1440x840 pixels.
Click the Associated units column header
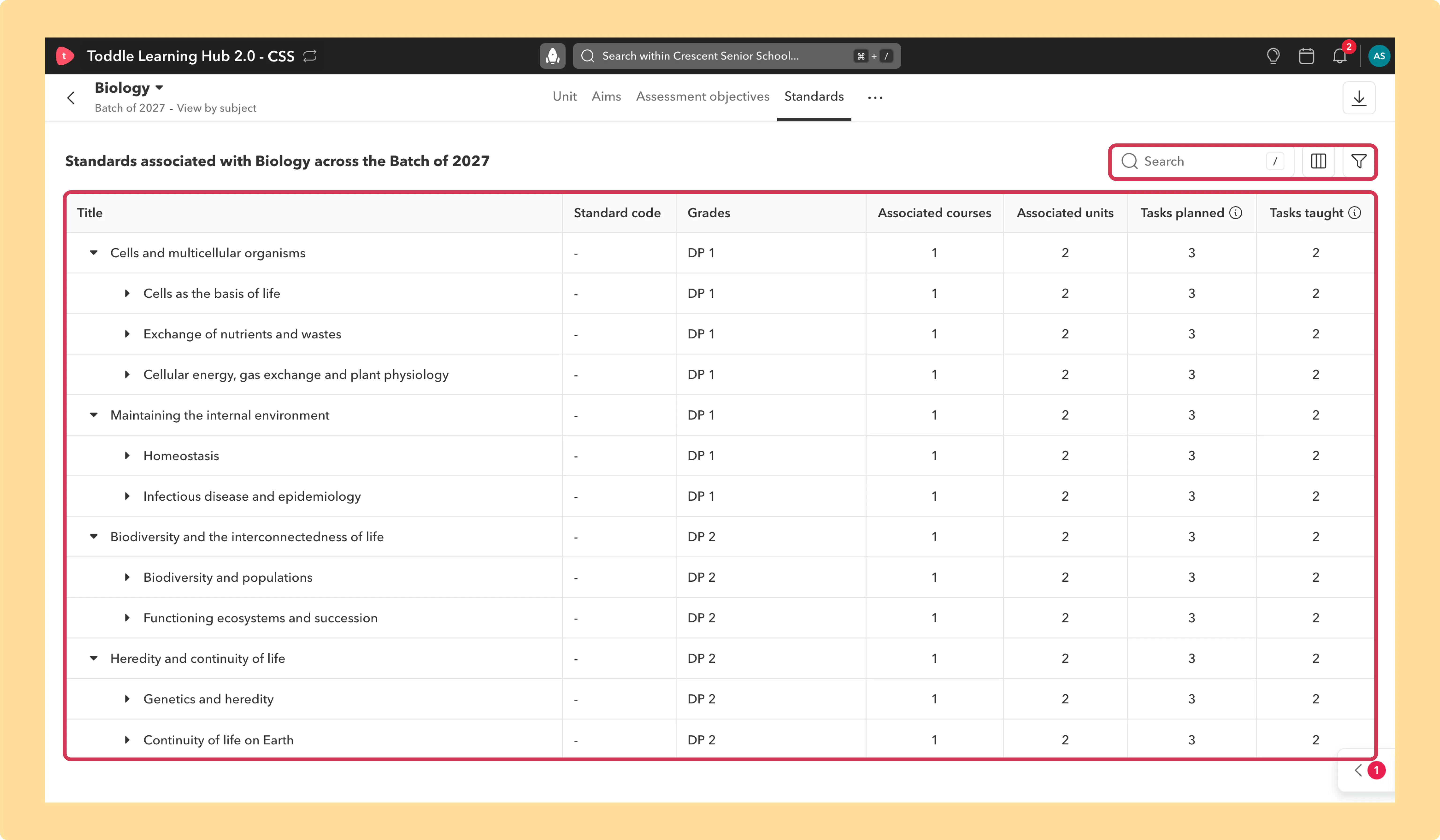1065,213
